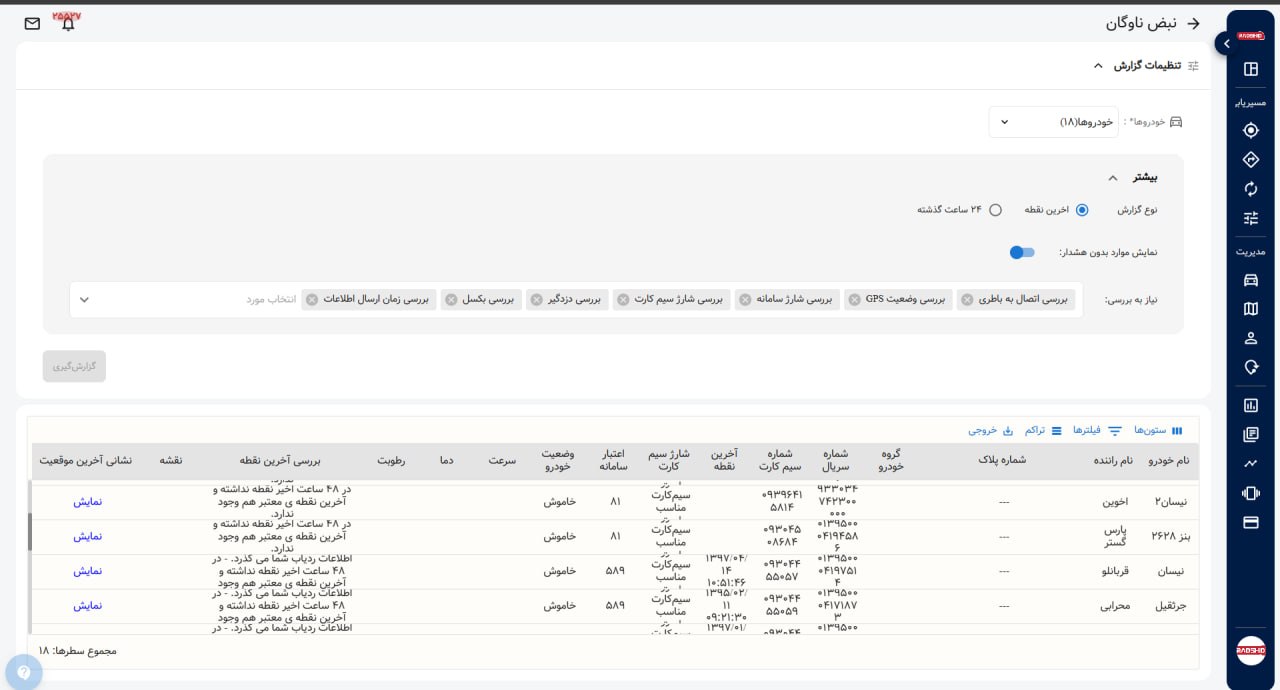This screenshot has height=690, width=1280.
Task: Click the گزارش‌گیری report button
Action: (x=74, y=366)
